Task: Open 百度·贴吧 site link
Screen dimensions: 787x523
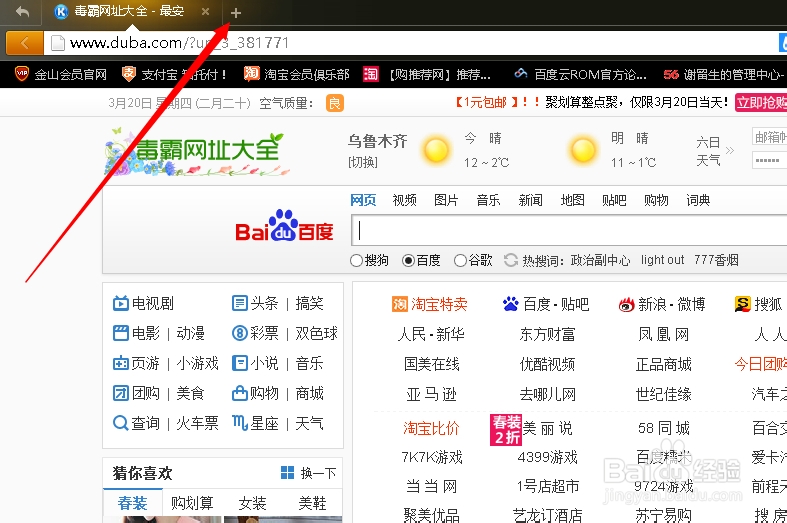Action: tap(546, 304)
